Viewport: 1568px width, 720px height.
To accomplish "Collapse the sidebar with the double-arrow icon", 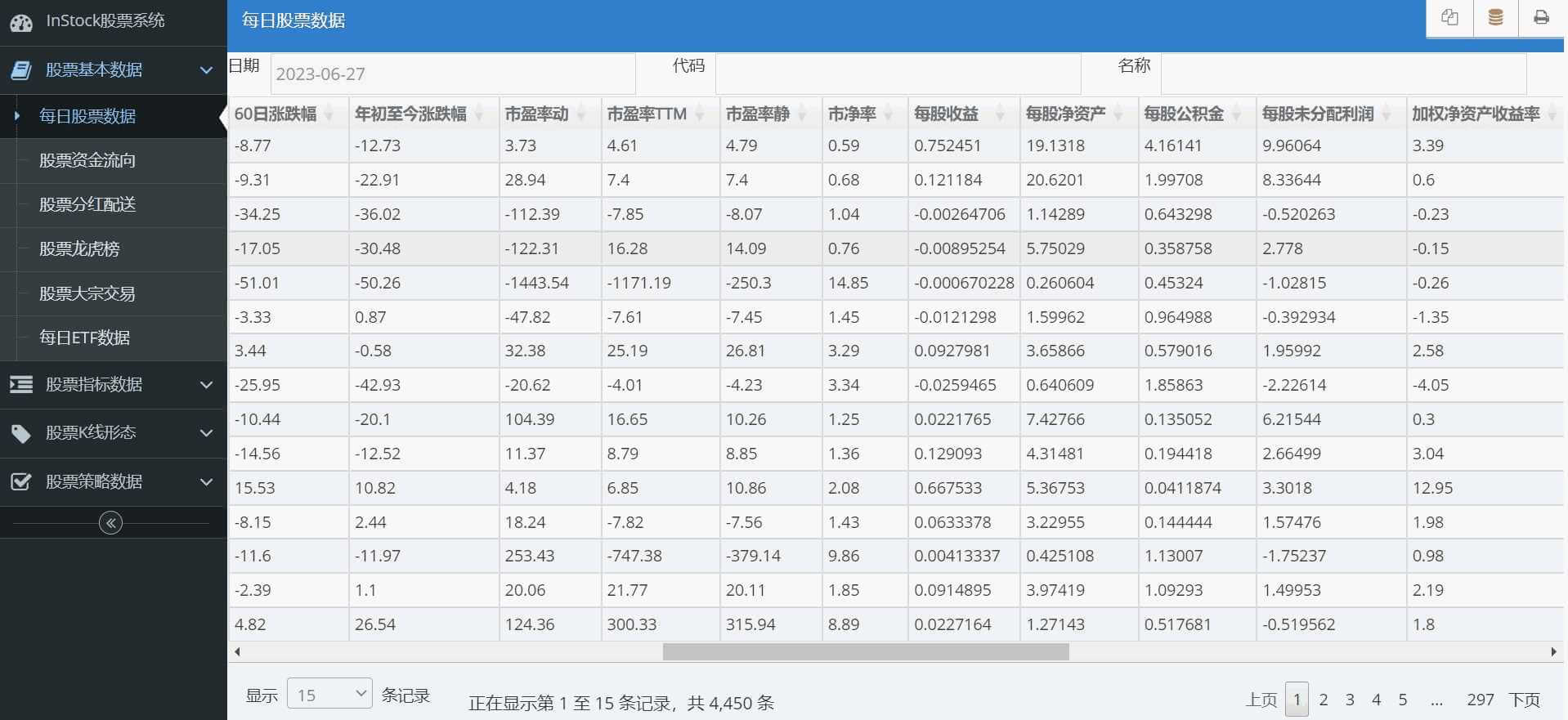I will coord(110,522).
